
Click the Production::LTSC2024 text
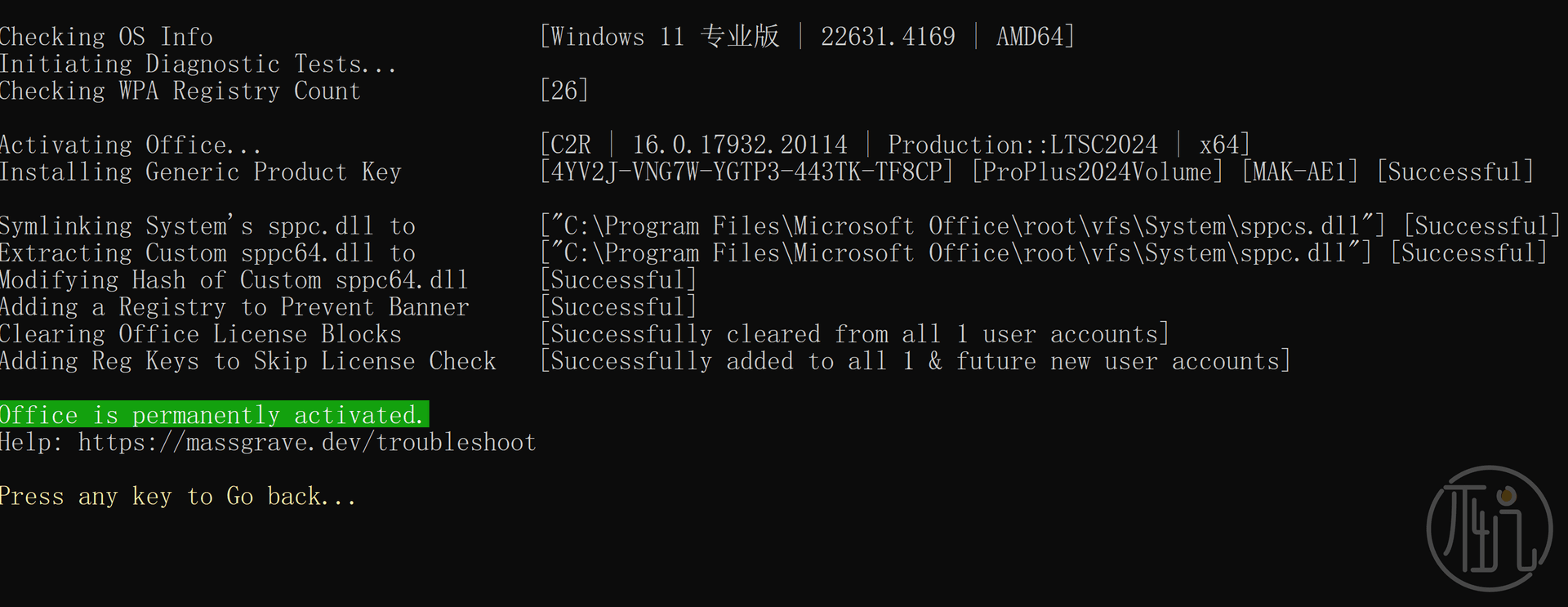point(1022,145)
